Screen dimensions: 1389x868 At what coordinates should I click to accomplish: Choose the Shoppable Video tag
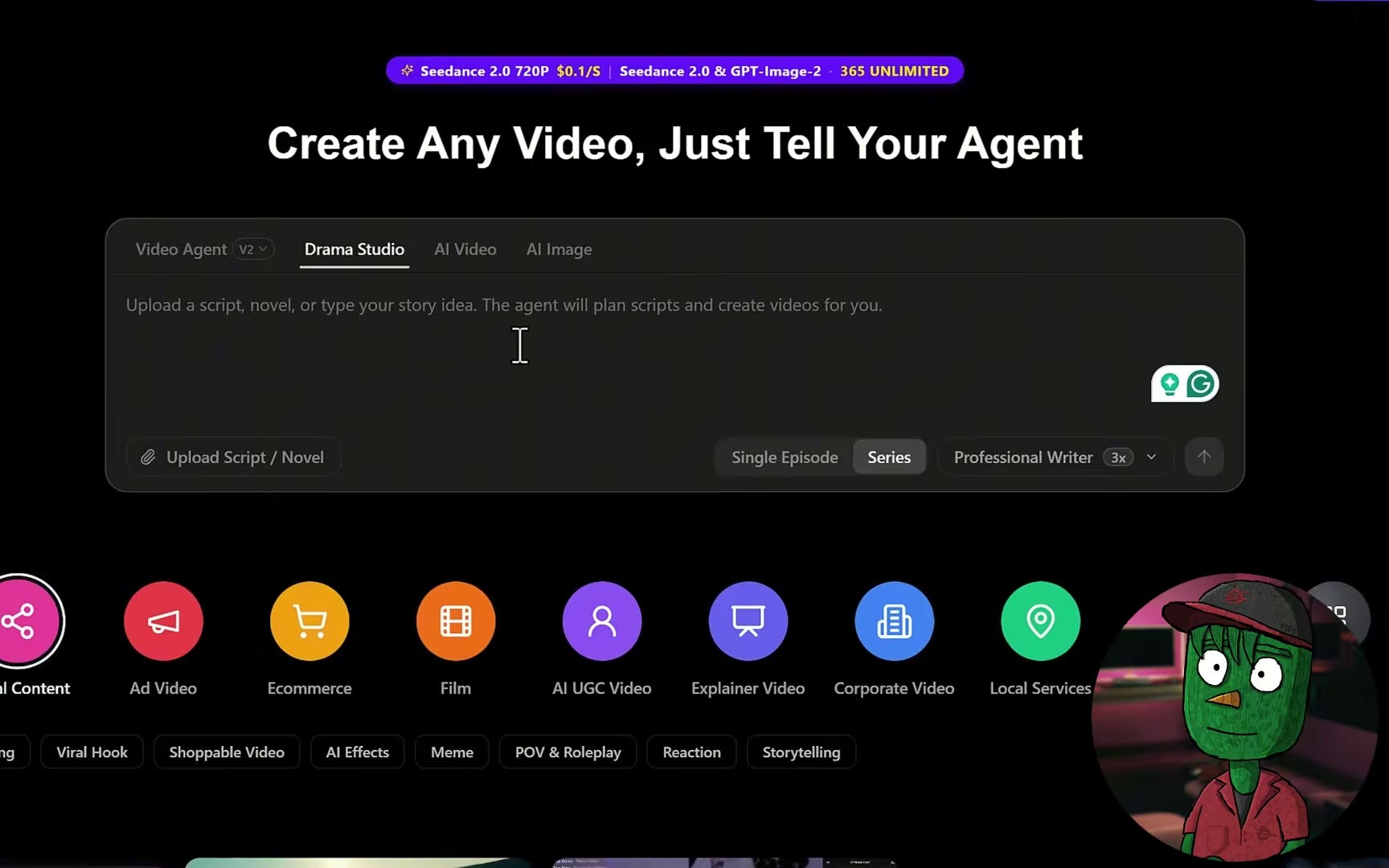(227, 752)
